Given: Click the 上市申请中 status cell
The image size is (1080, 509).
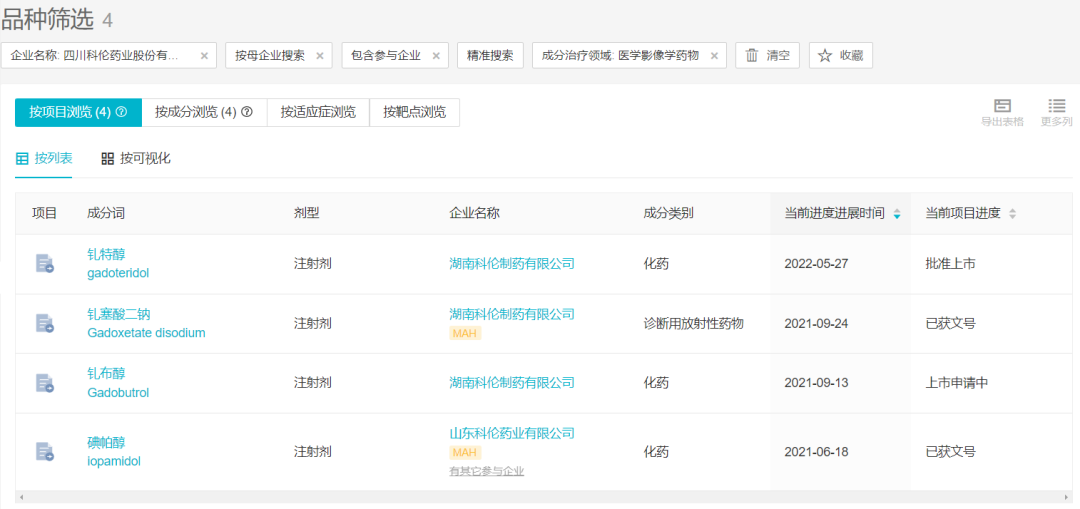Looking at the screenshot, I should (957, 383).
